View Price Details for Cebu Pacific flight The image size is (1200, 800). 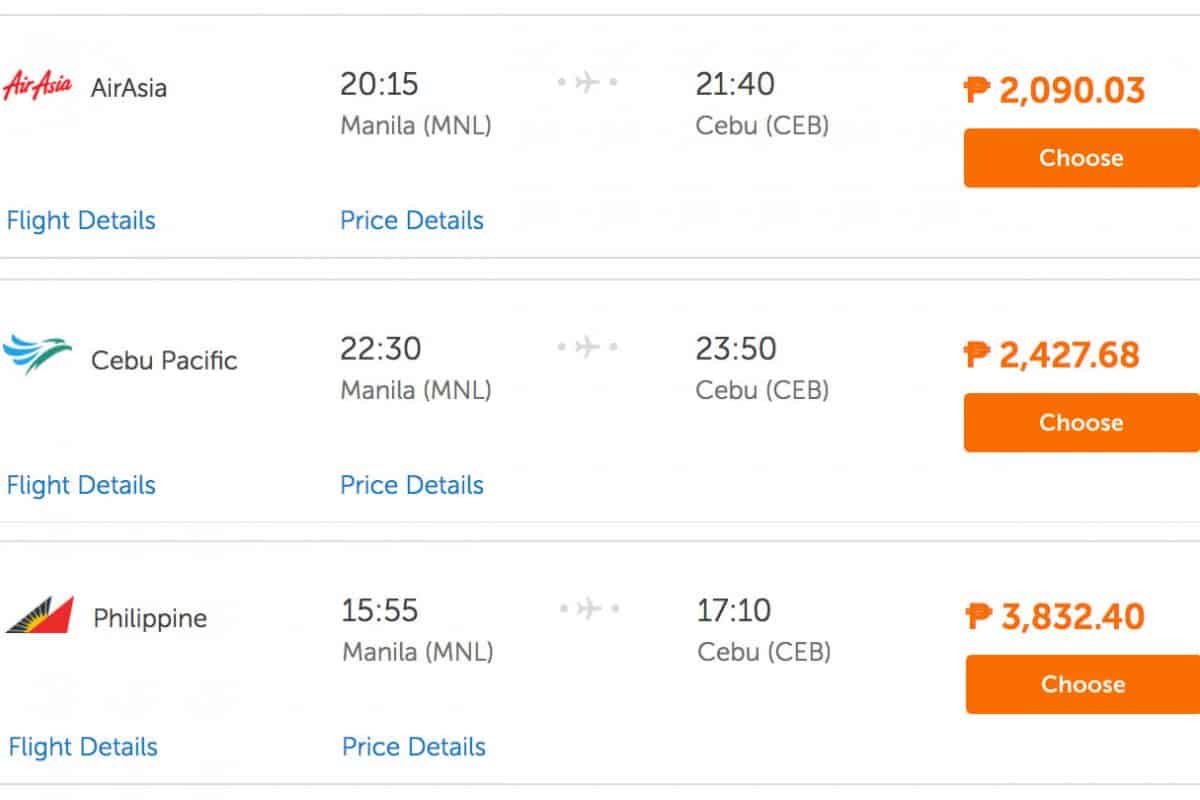click(412, 485)
